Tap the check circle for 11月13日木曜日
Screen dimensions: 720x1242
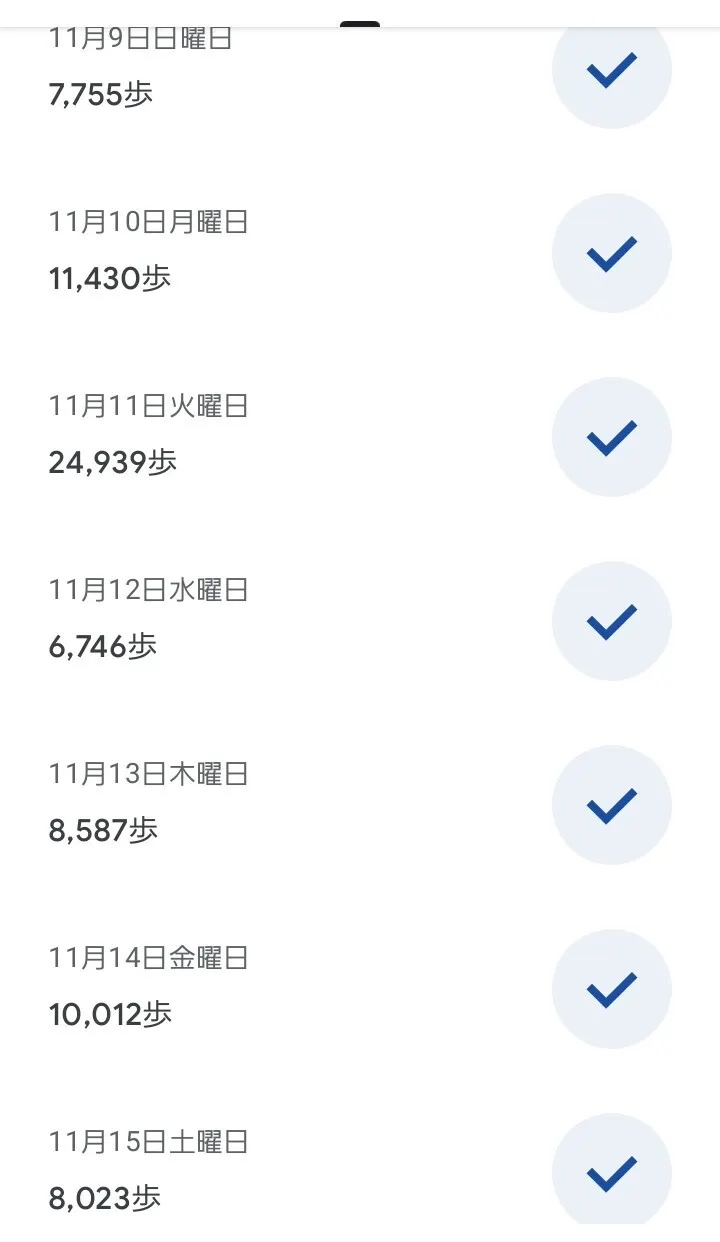point(611,805)
